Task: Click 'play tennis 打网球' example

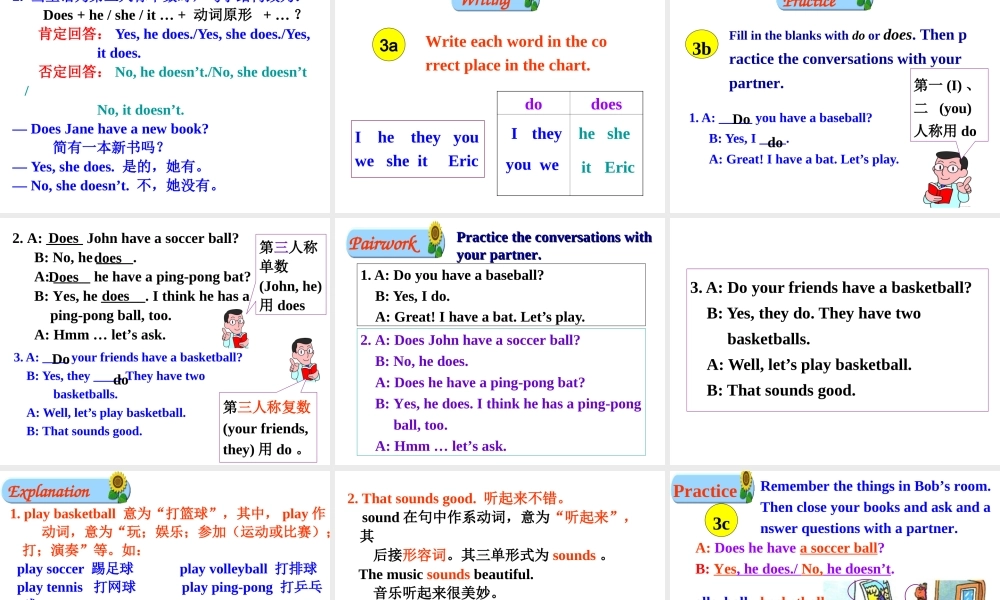Action: pyautogui.click(x=76, y=587)
